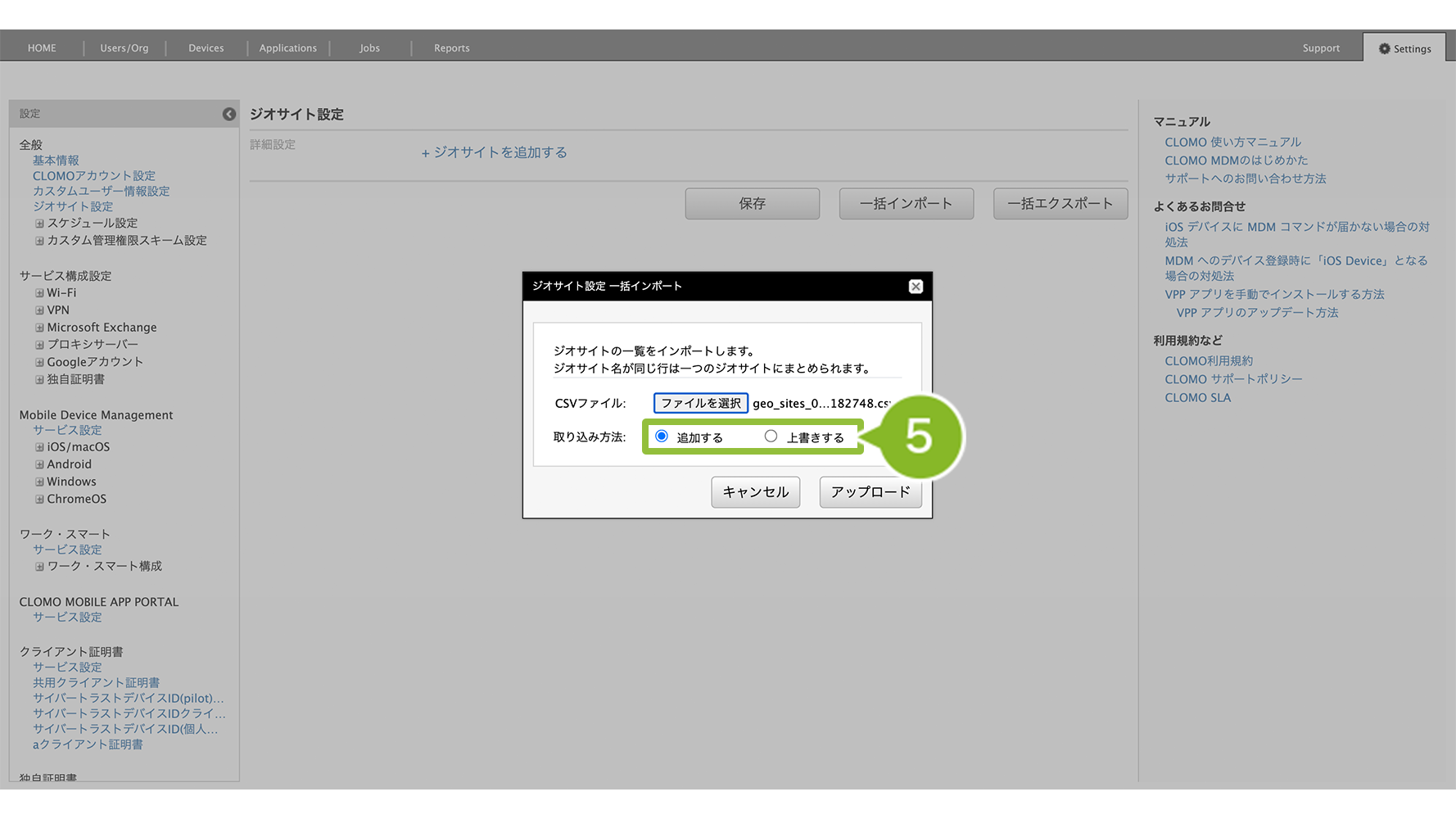Expand the Microsoft Exchange node
The height and width of the screenshot is (819, 1456).
click(x=39, y=328)
